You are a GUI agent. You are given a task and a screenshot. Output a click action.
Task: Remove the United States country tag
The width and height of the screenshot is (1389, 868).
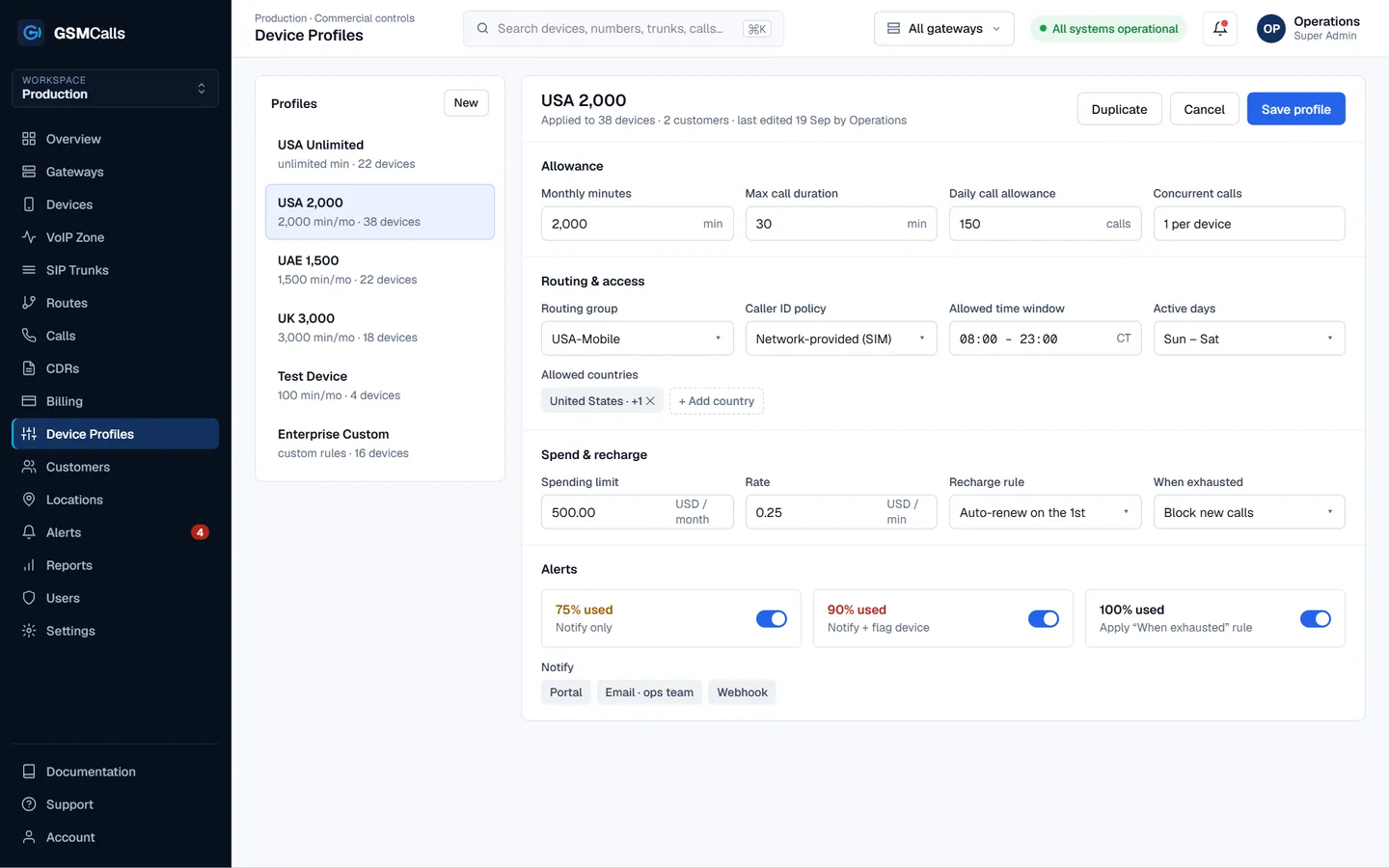click(650, 401)
